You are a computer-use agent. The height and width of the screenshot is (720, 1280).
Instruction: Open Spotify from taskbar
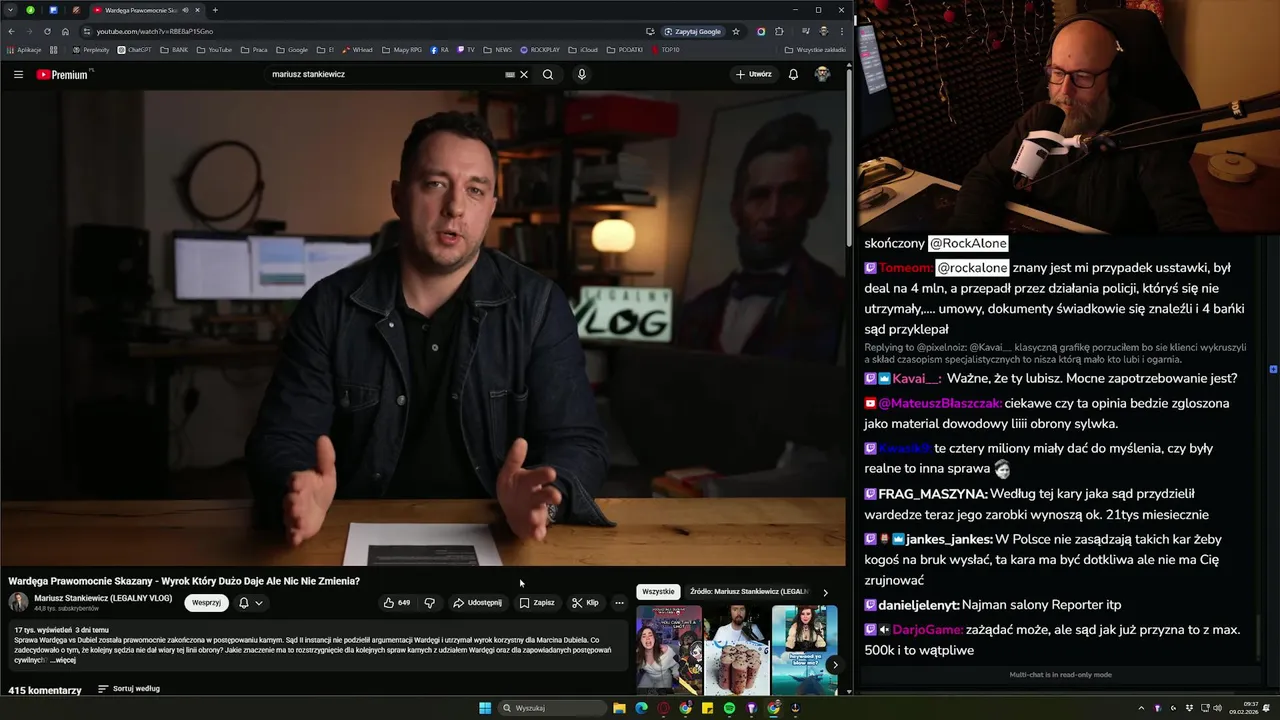729,708
